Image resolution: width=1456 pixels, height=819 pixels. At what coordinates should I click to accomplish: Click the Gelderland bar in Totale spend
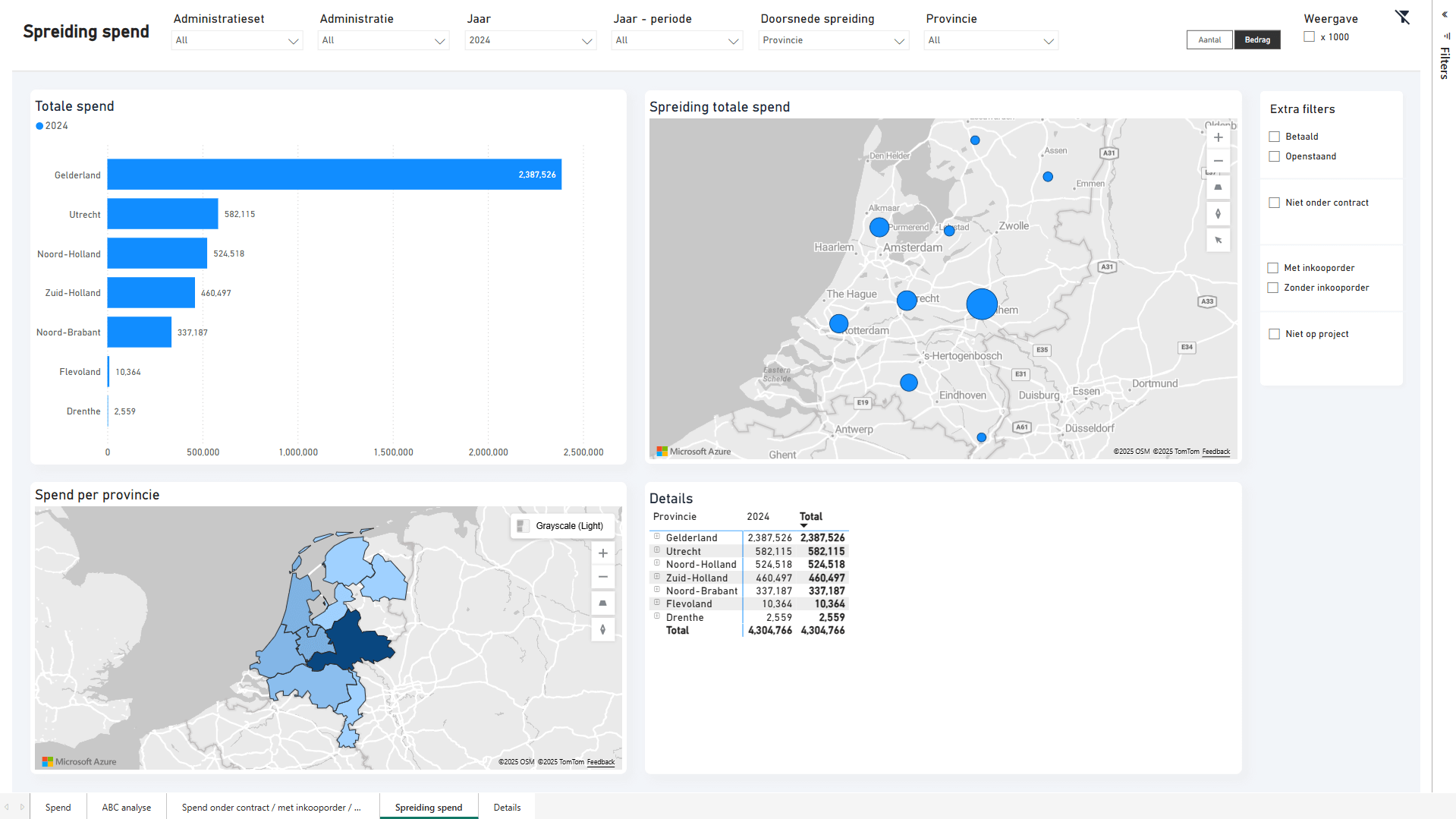(334, 175)
